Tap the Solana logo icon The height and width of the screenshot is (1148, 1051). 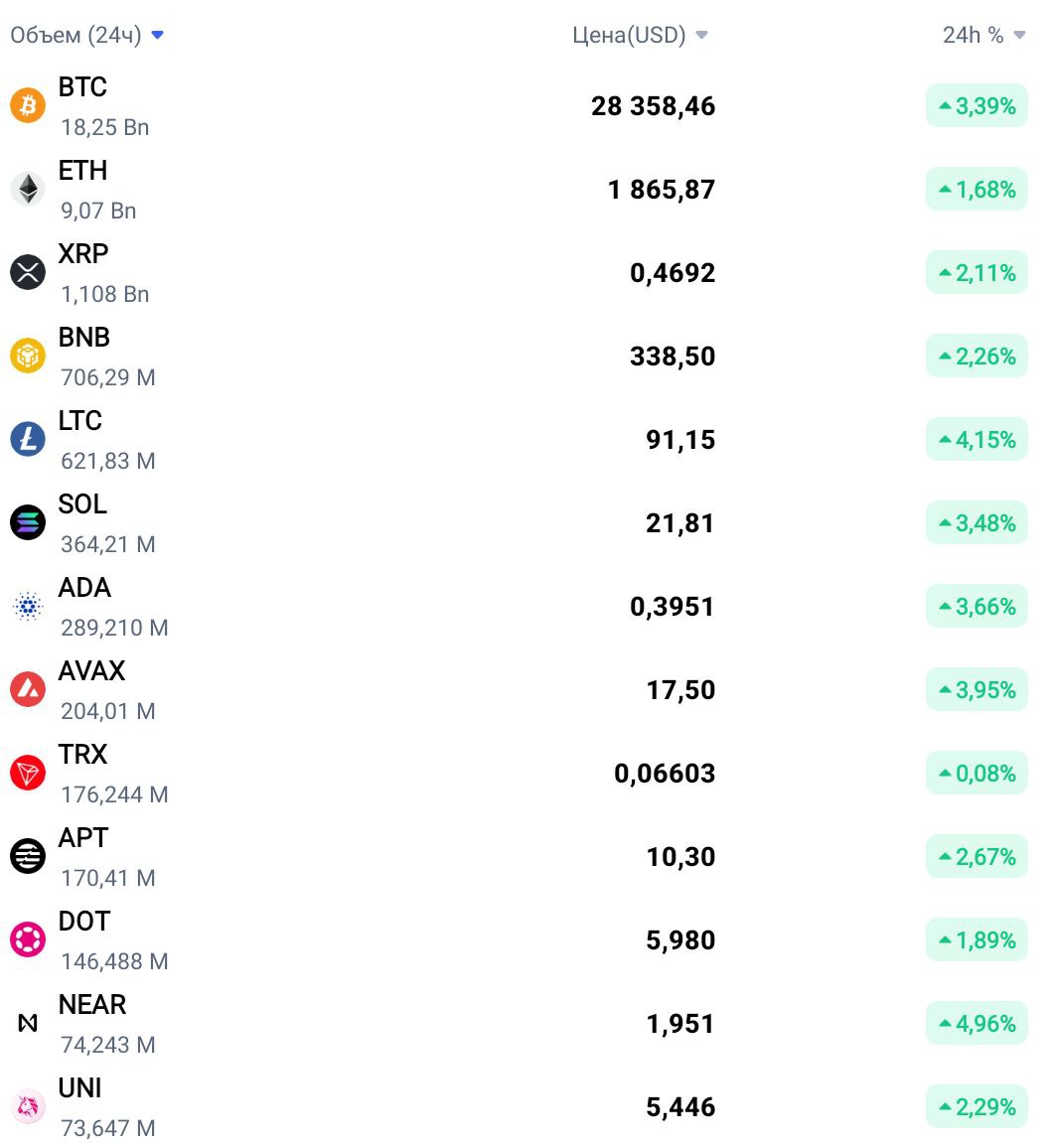click(x=28, y=522)
